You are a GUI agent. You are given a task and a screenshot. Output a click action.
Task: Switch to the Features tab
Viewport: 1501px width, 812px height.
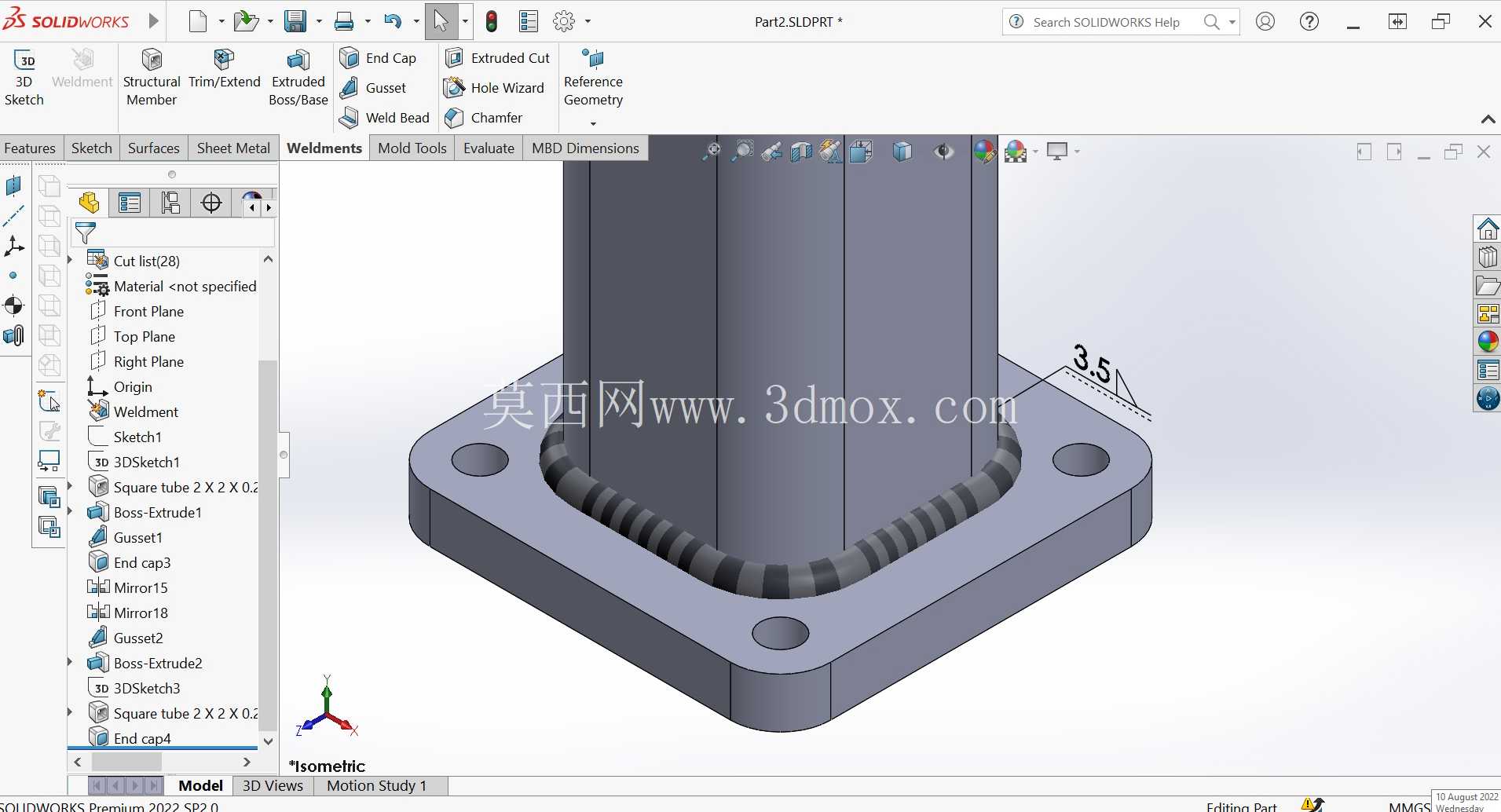pyautogui.click(x=30, y=148)
